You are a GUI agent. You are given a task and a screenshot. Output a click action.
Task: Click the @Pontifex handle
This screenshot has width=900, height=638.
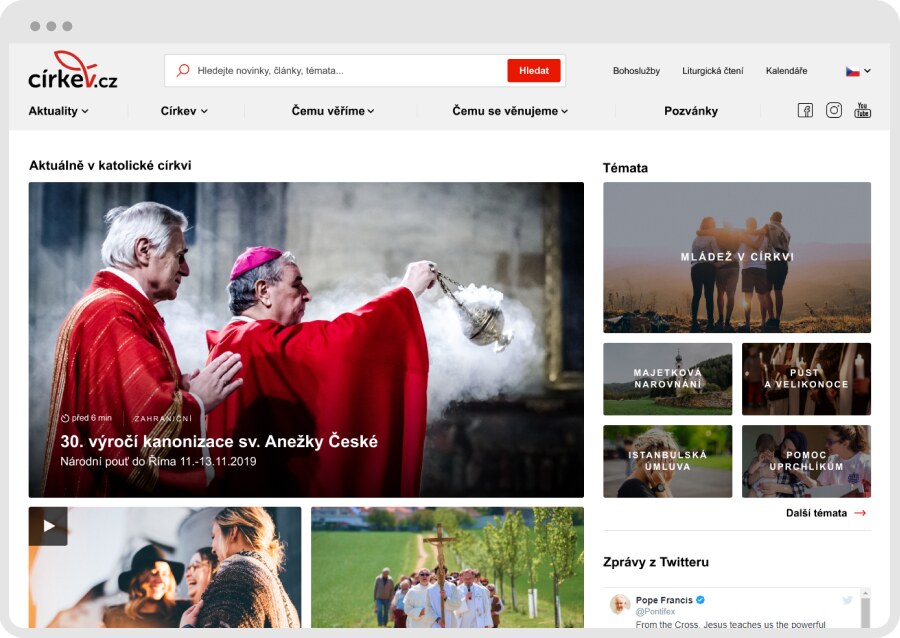pyautogui.click(x=655, y=612)
